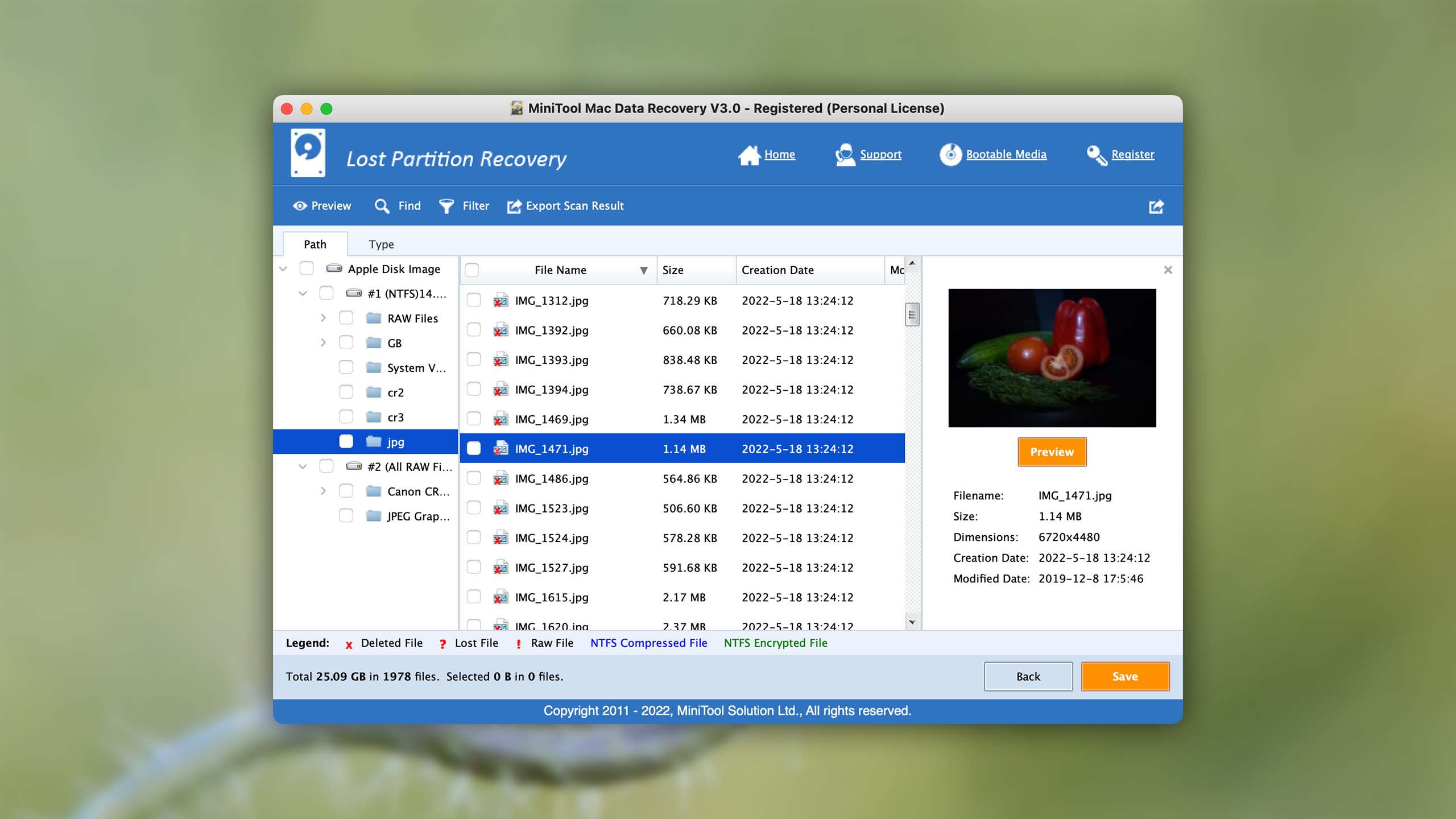The image size is (1456, 819).
Task: Open the Home link
Action: click(x=779, y=154)
